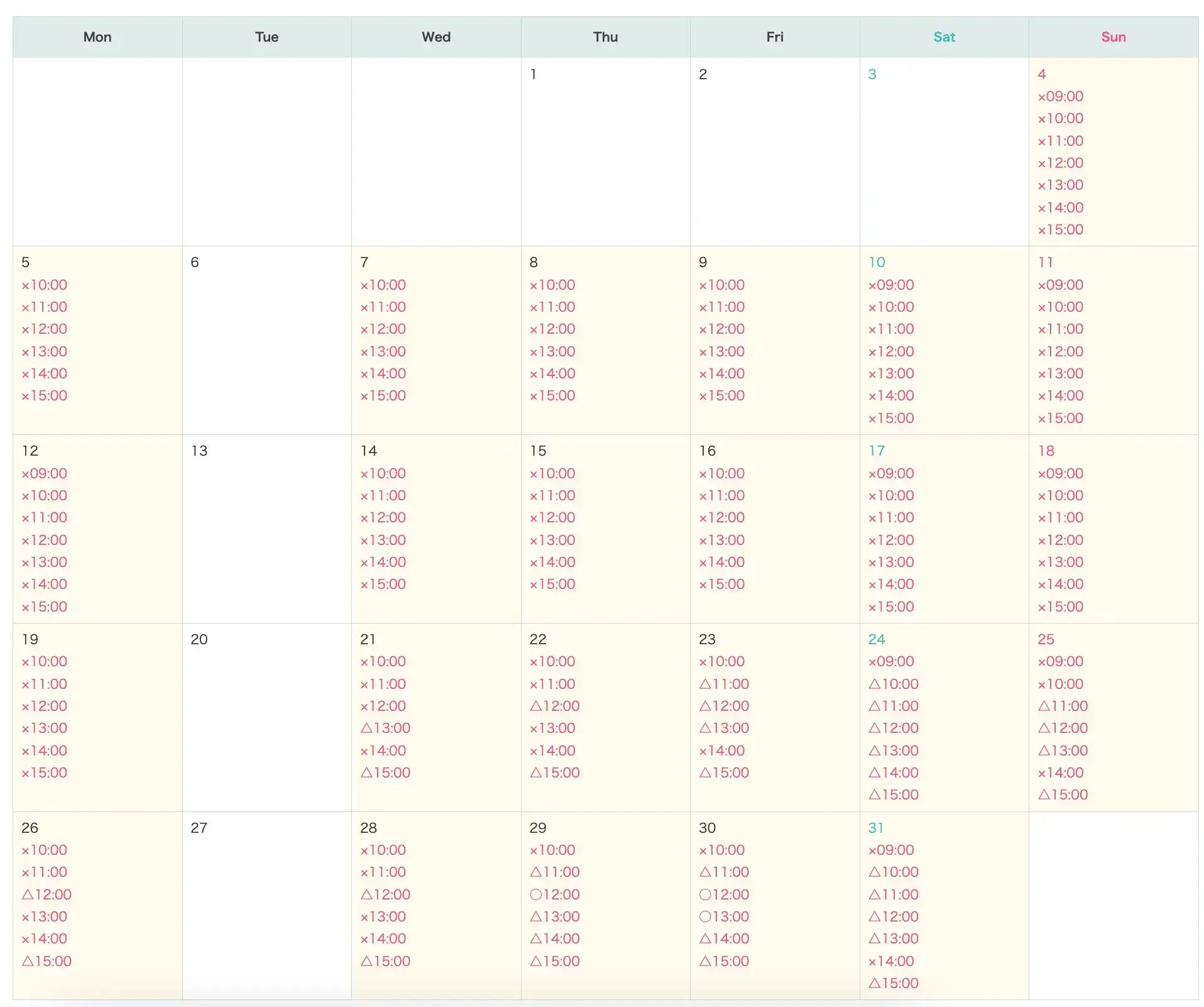
Task: Click the Thu column header
Action: (x=605, y=36)
